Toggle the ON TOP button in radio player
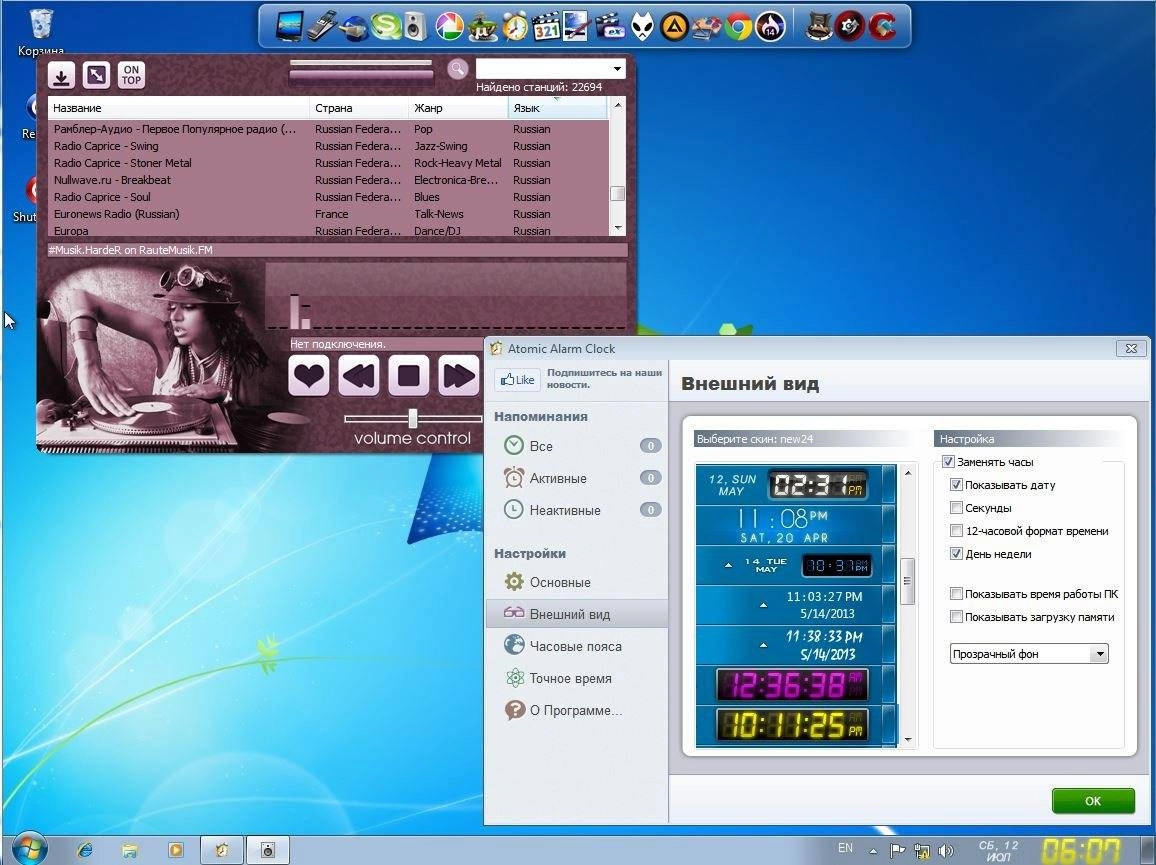 click(x=131, y=74)
